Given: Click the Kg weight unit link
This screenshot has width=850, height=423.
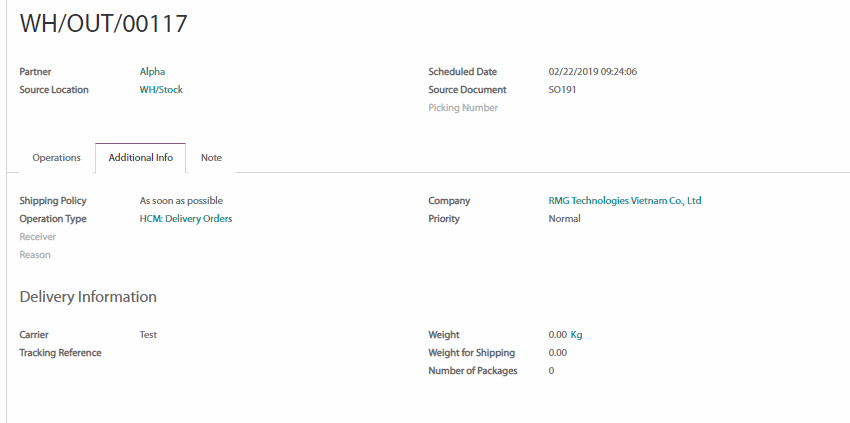Looking at the screenshot, I should pyautogui.click(x=576, y=335).
